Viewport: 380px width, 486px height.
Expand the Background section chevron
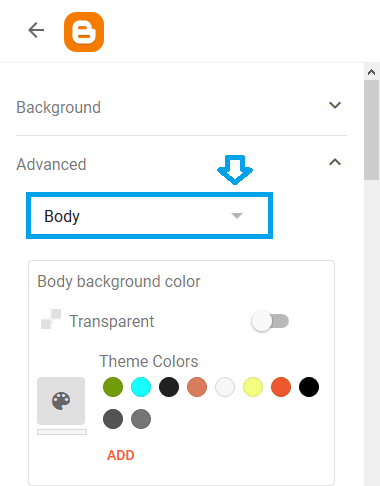(335, 105)
